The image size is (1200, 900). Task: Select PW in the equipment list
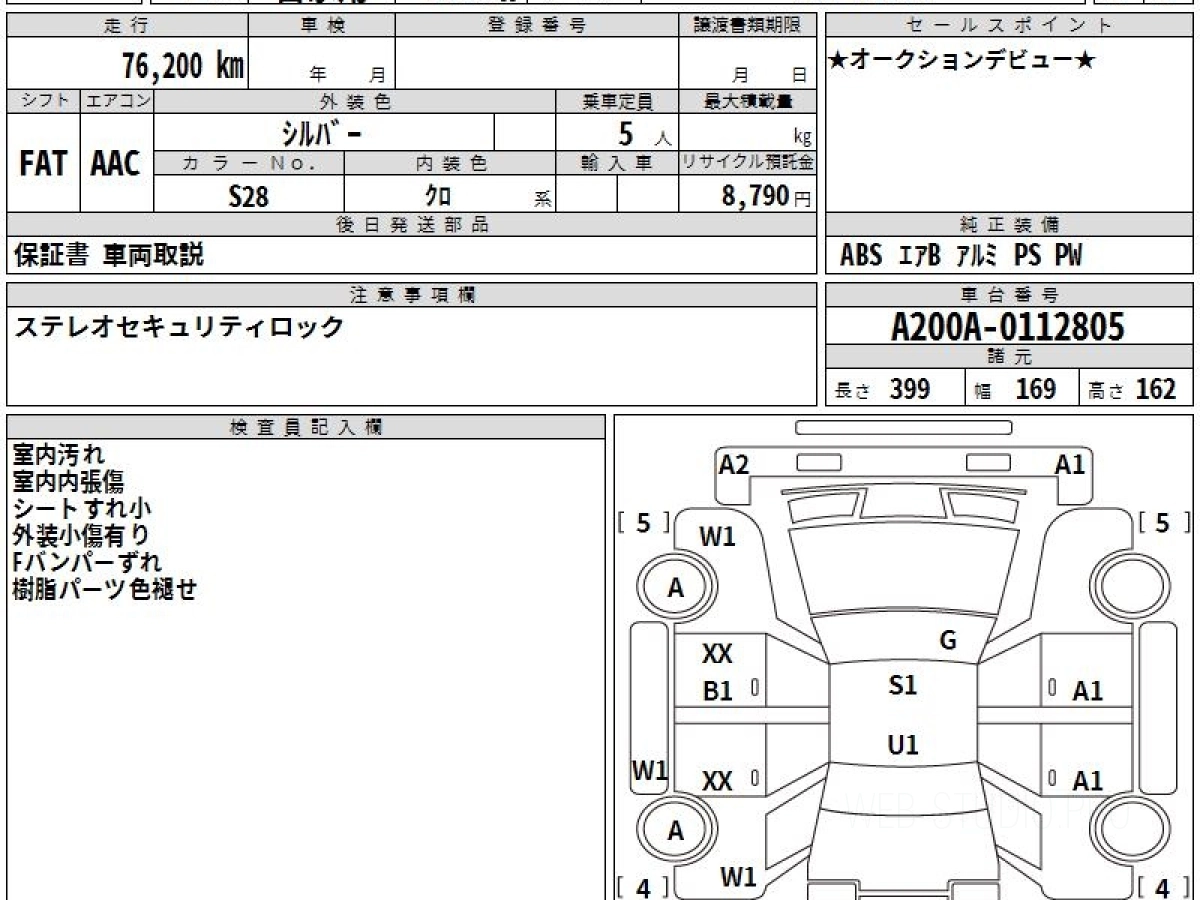(1068, 256)
